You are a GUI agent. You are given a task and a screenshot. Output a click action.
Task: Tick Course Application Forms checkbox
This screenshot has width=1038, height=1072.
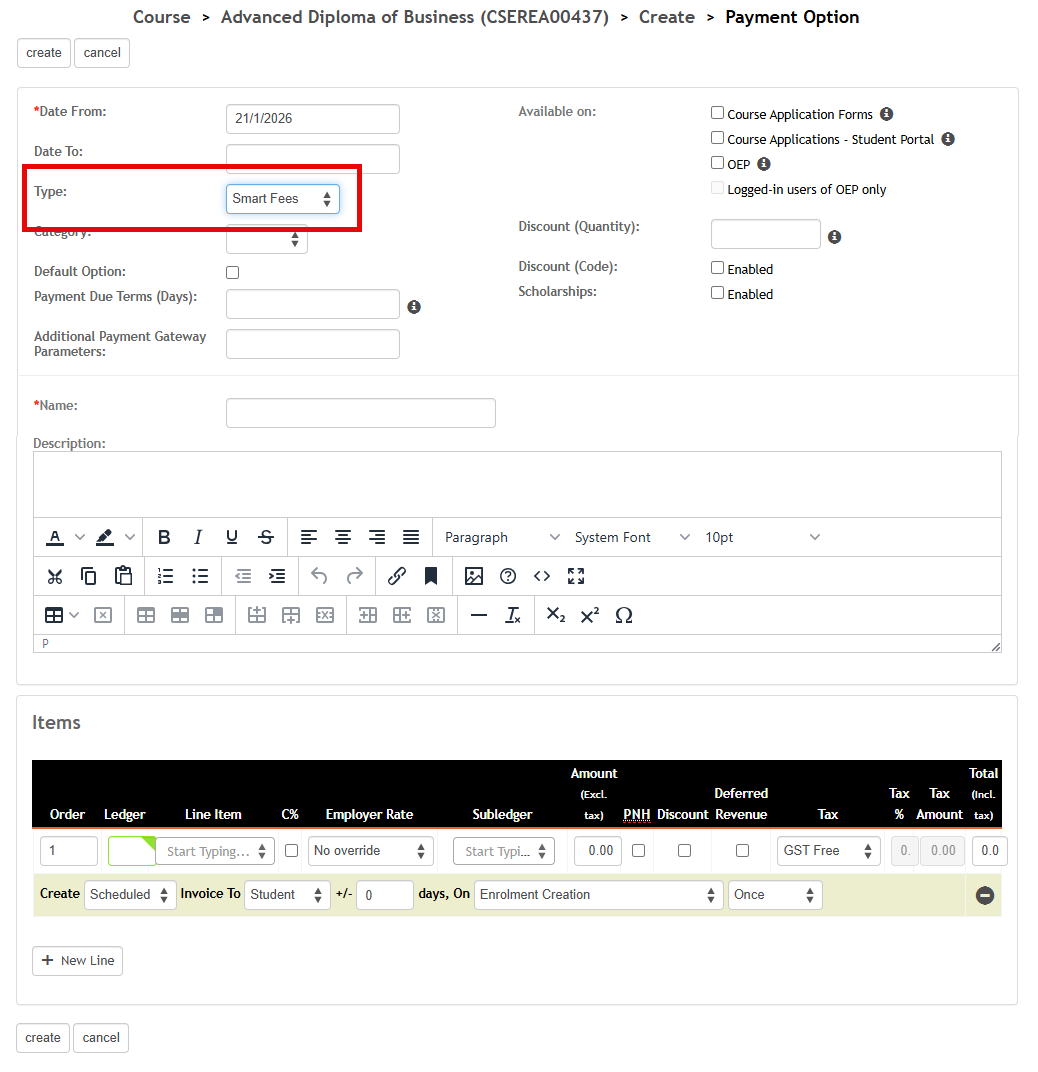[717, 113]
